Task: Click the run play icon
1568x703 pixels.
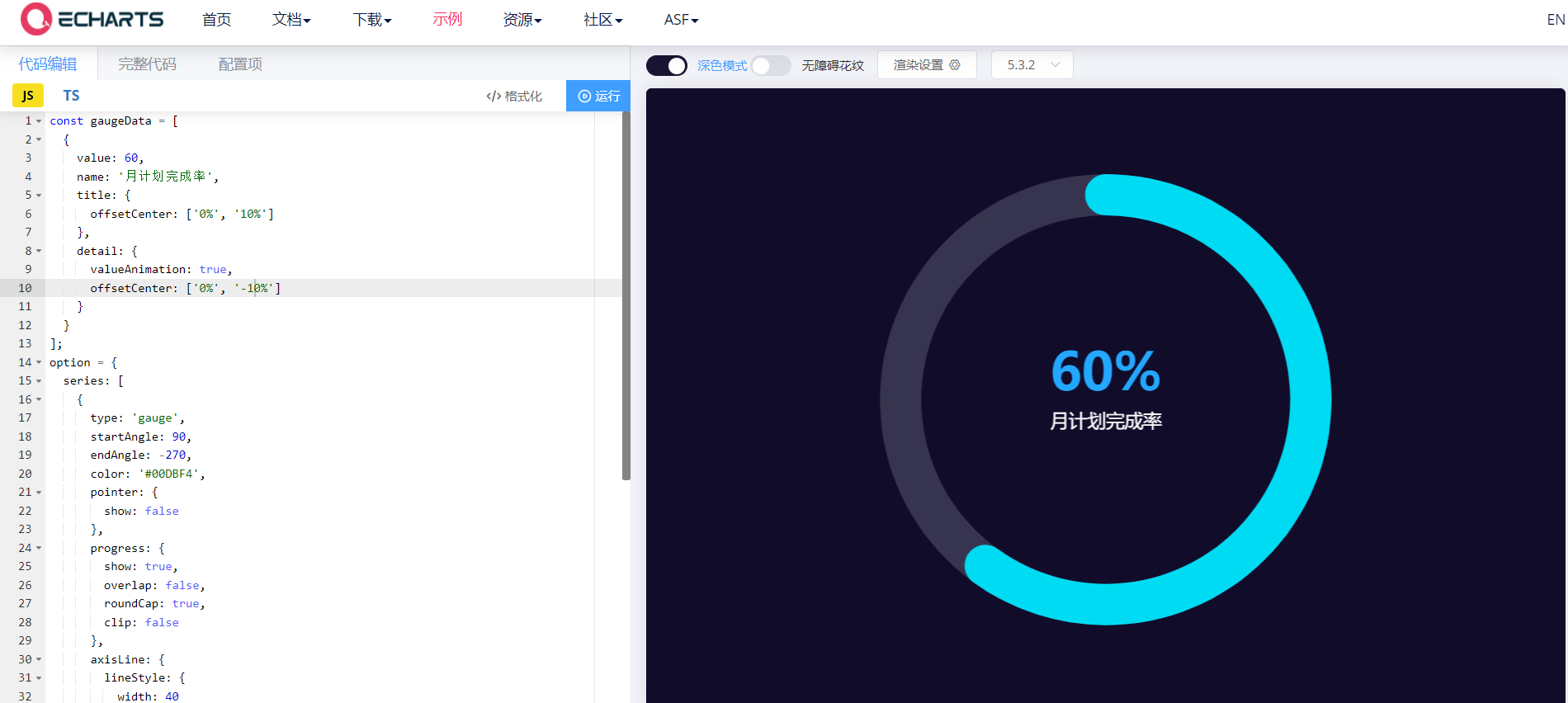Action: [584, 96]
